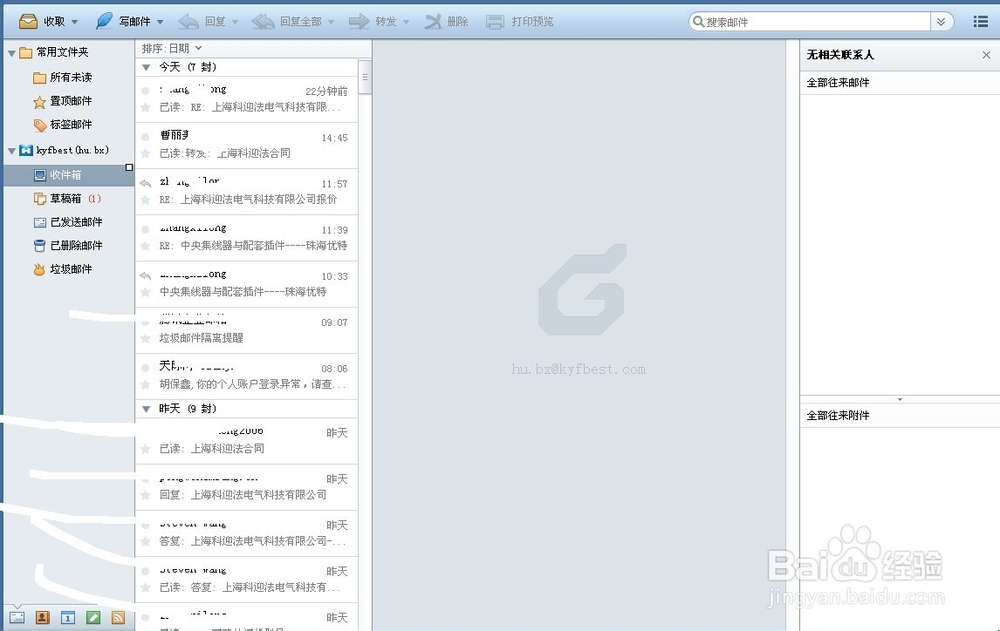Expand the search options chevron

pos(941,22)
